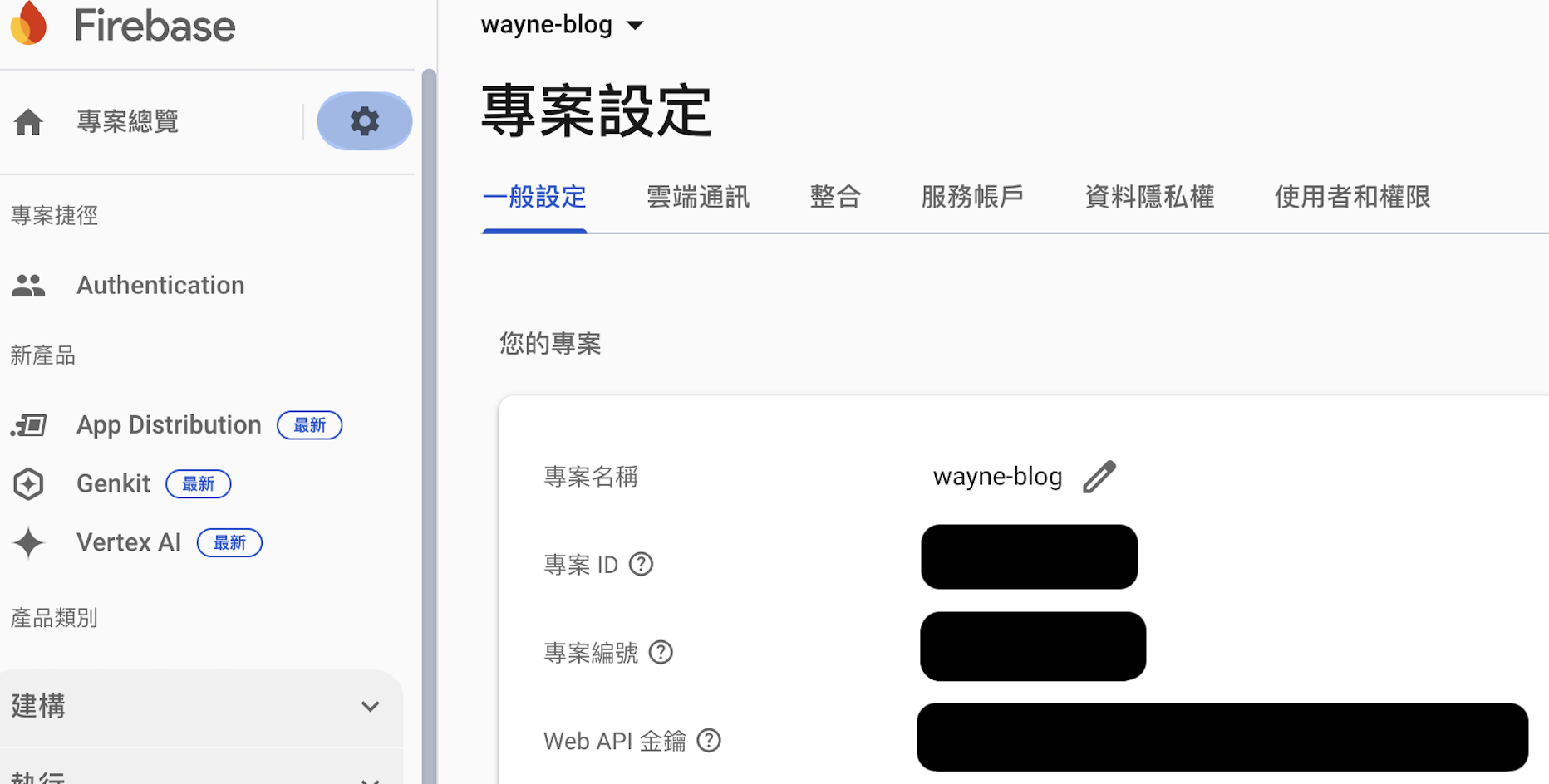Click the Authentication people icon

click(28, 286)
